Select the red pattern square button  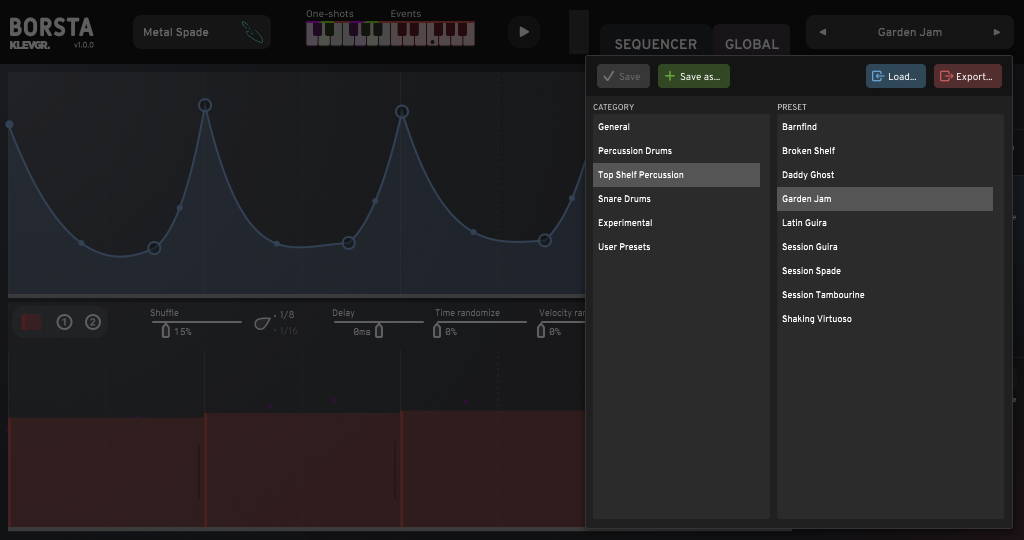(x=31, y=322)
